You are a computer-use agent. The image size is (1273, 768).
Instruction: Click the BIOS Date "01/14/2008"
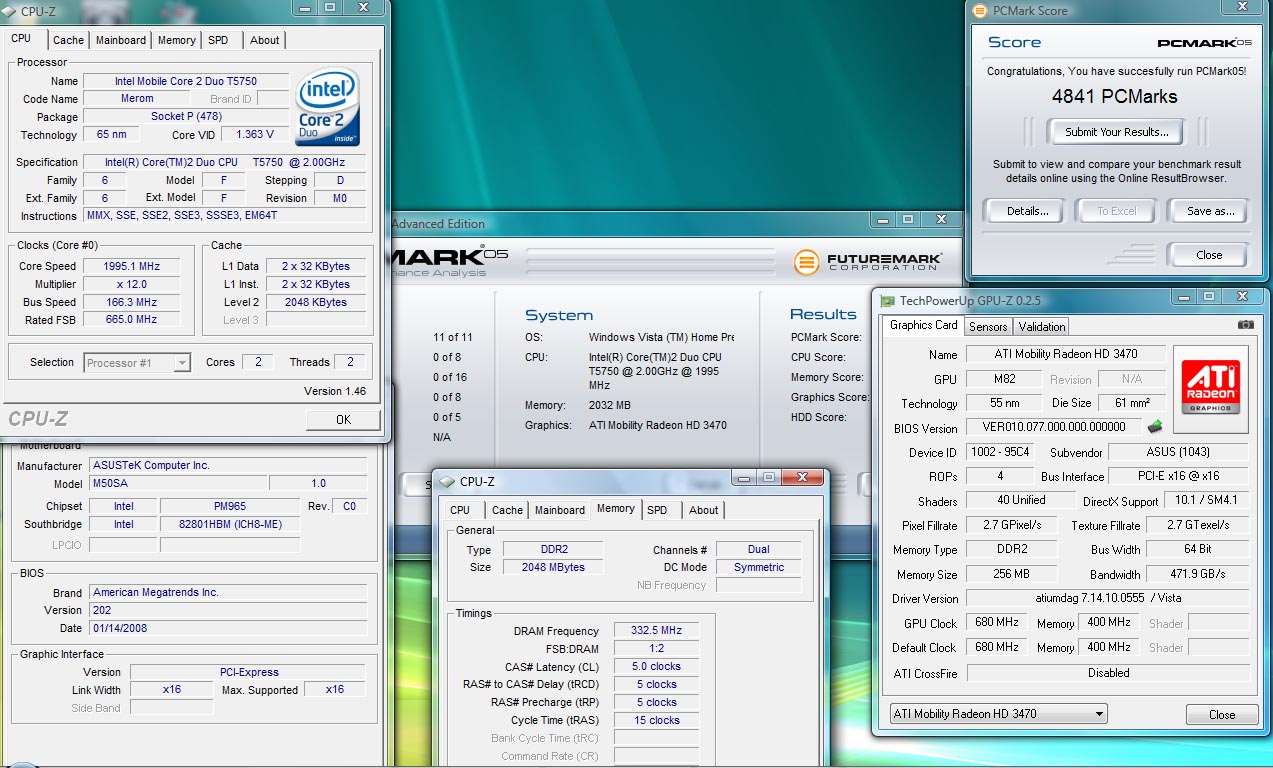pyautogui.click(x=228, y=628)
